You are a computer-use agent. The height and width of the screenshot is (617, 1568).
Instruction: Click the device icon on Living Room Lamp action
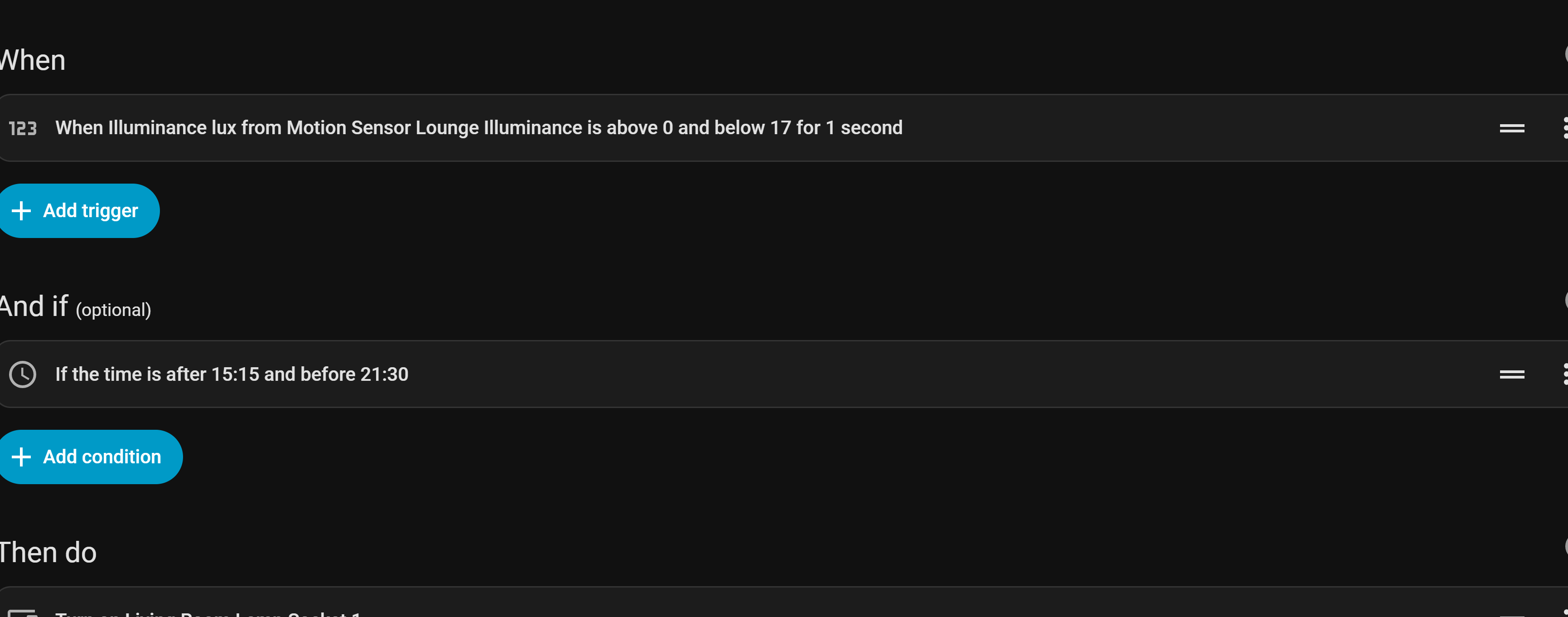pos(23,613)
